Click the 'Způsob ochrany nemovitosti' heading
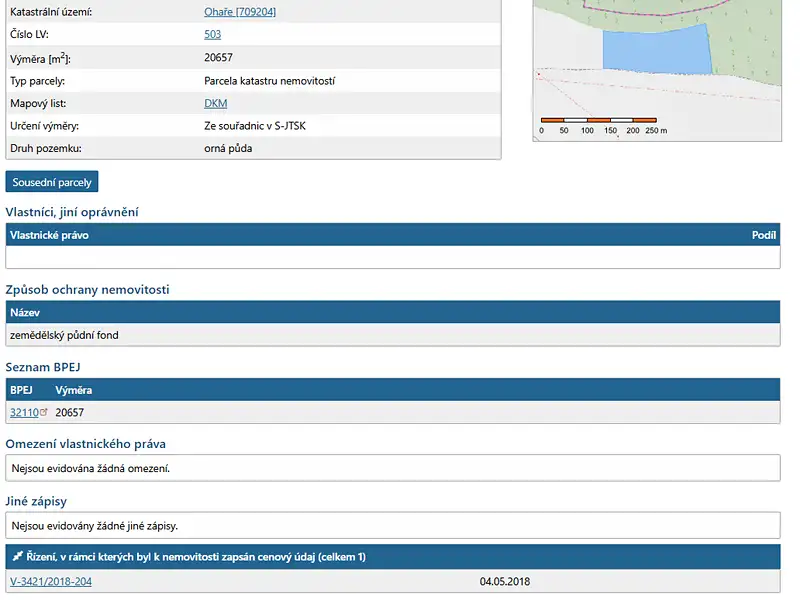Screen dimensions: 800x600 click(87, 289)
